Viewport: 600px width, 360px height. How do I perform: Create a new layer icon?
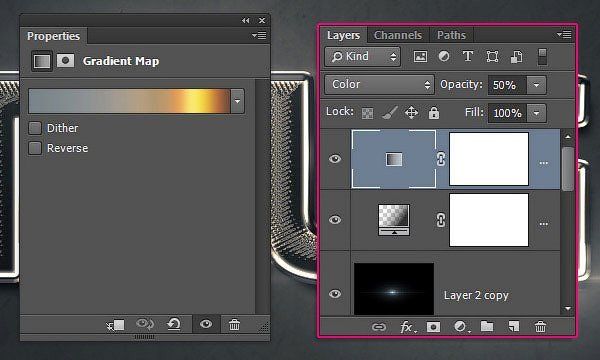514,326
